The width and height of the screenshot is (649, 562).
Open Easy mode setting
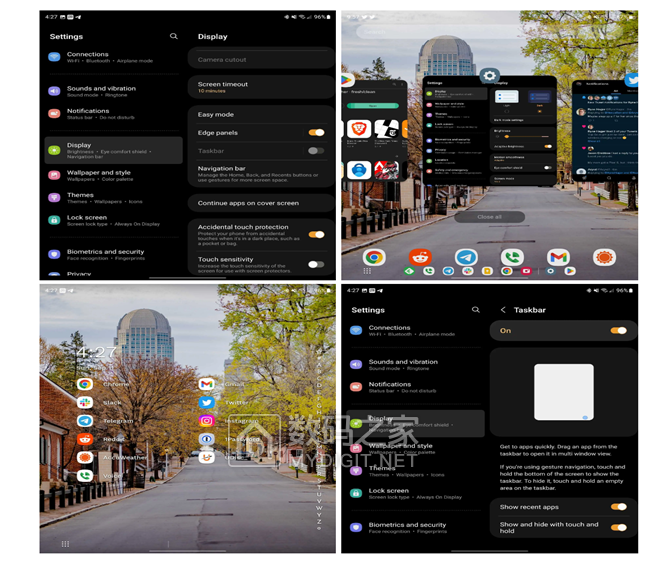point(261,114)
